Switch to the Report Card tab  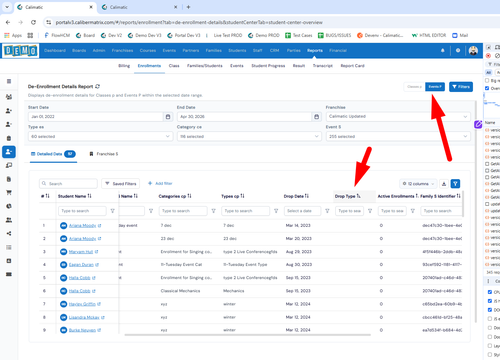tap(352, 66)
